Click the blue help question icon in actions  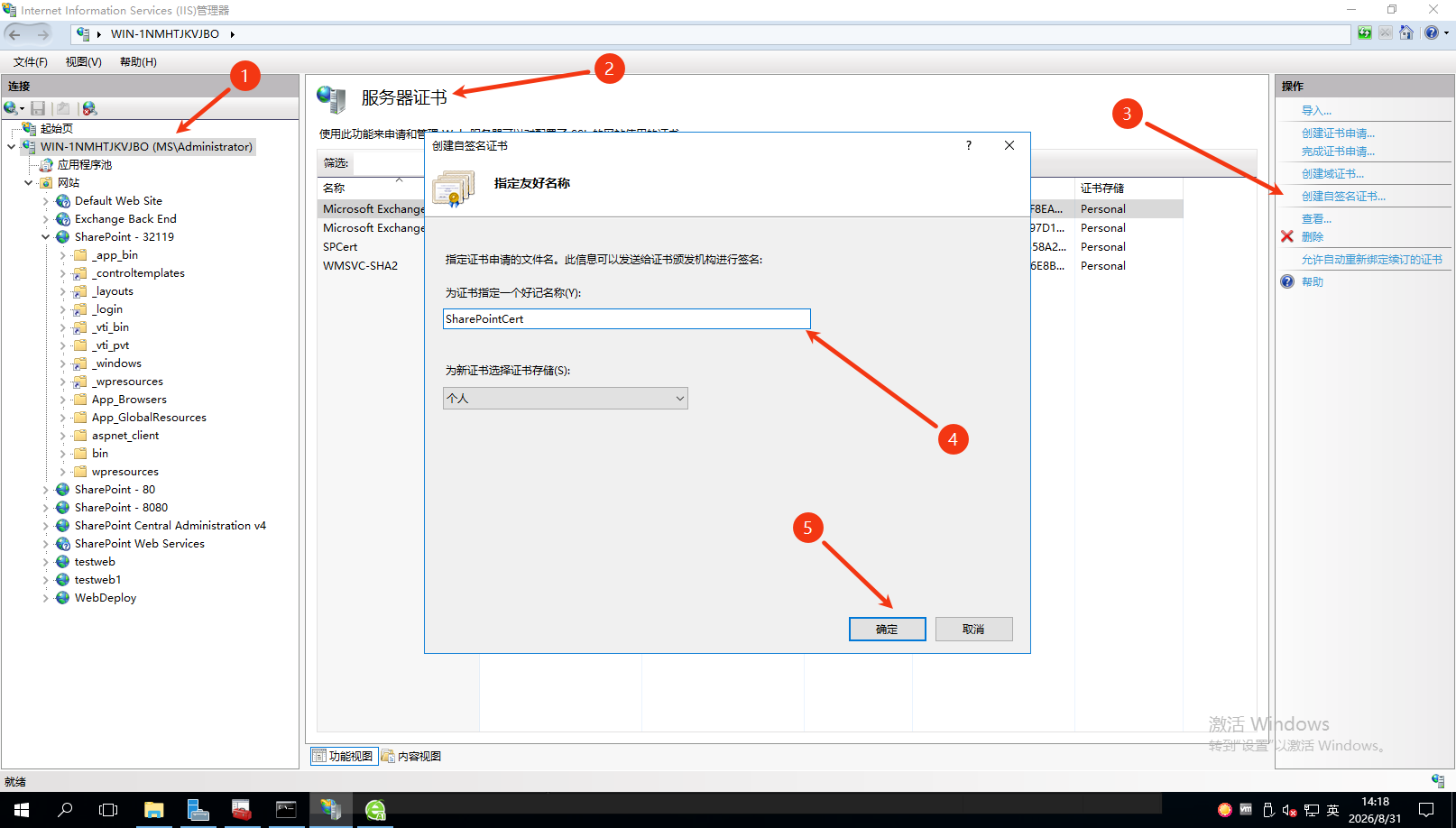pos(1287,281)
